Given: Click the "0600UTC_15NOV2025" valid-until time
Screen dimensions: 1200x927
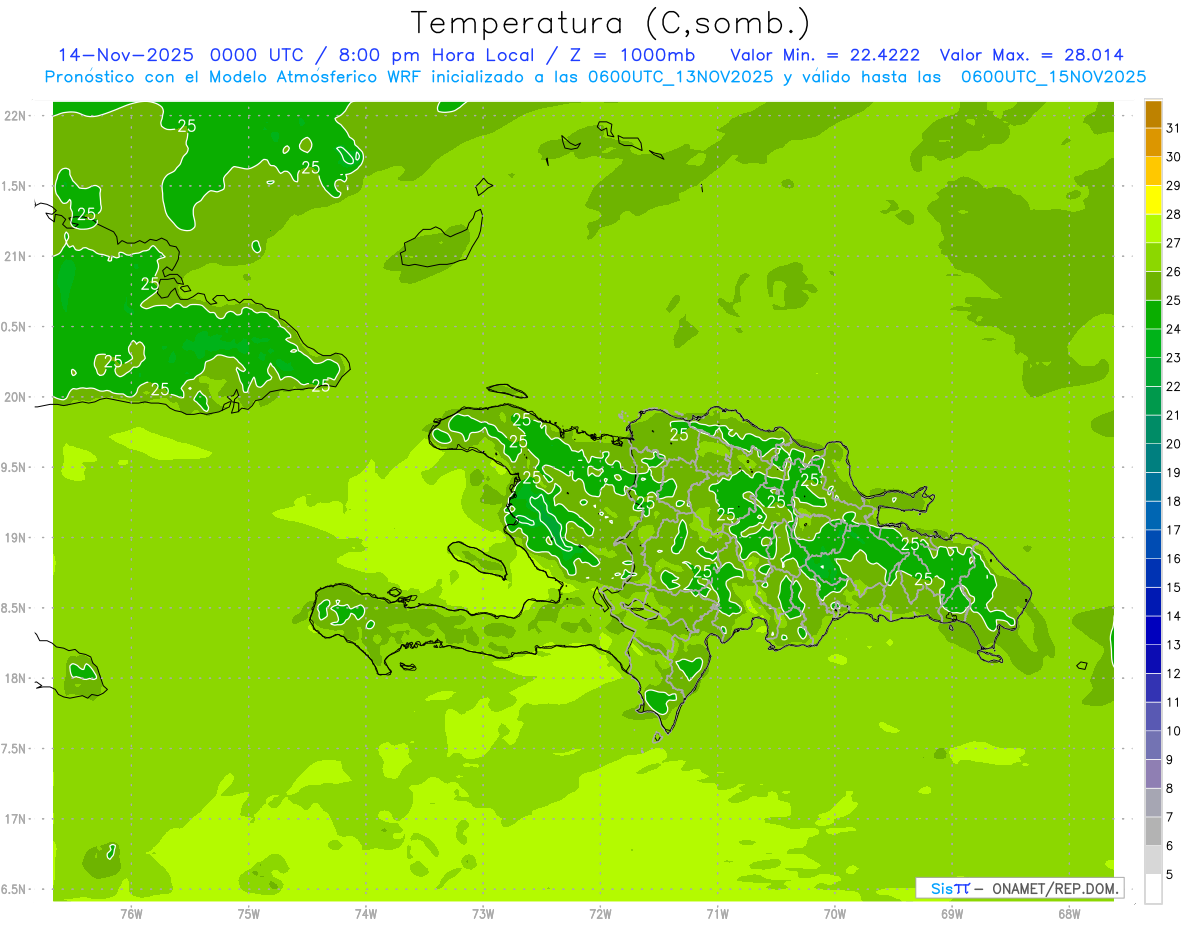Looking at the screenshot, I should coord(1053,77).
